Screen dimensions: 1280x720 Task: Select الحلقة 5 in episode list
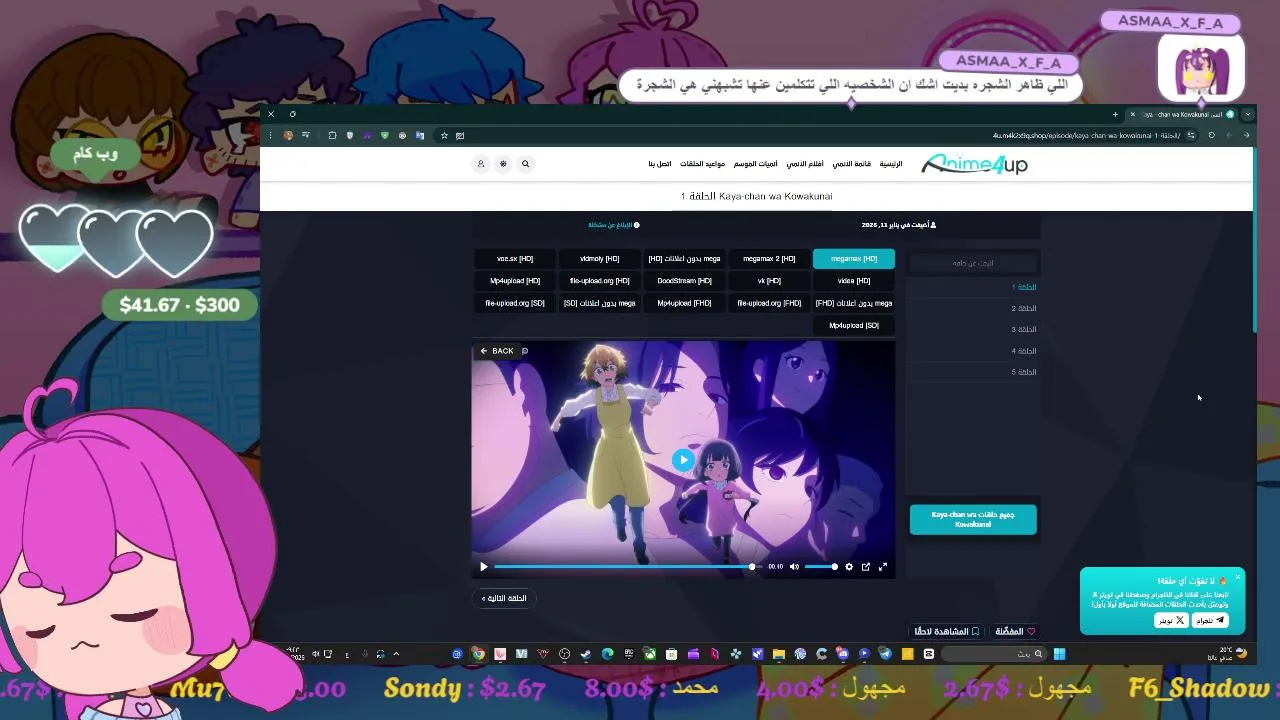[x=1024, y=372]
